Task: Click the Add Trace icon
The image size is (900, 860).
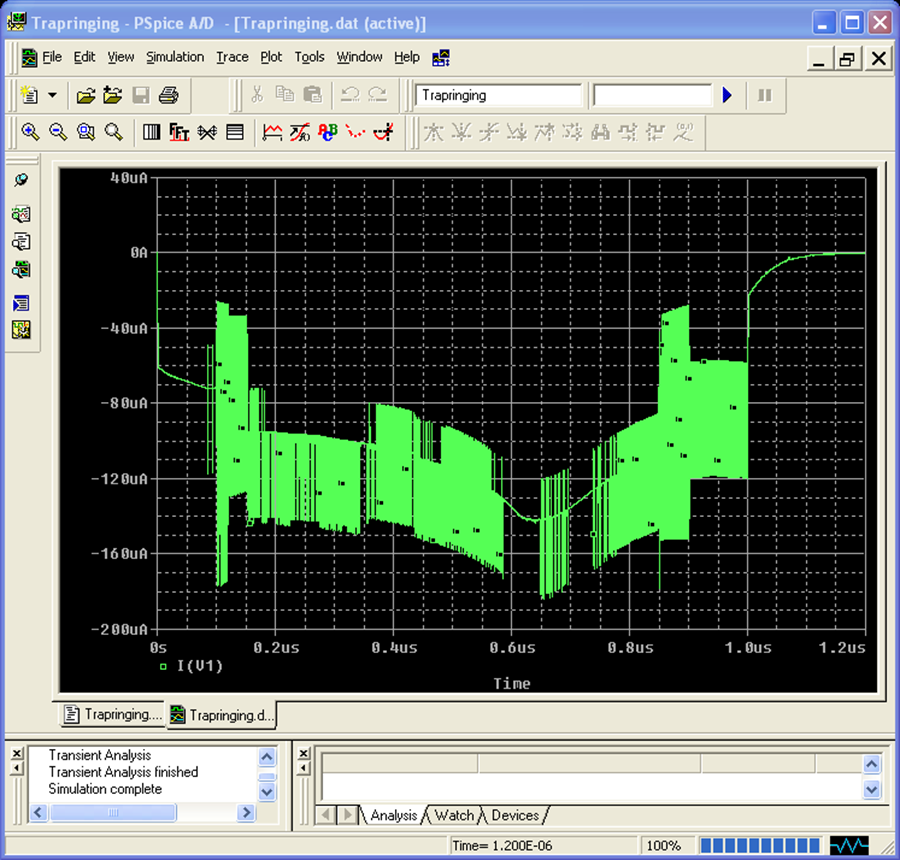Action: tap(272, 133)
